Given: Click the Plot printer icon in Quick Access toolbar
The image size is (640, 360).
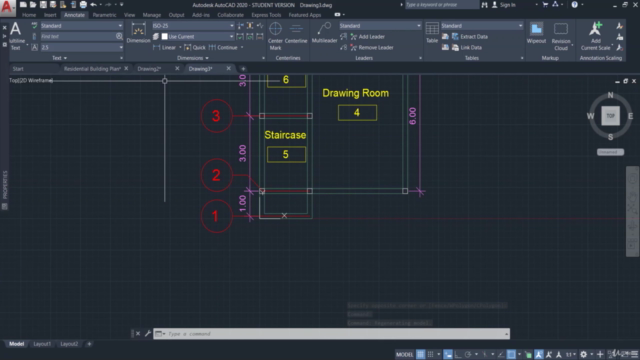Looking at the screenshot, I should click(x=83, y=5).
